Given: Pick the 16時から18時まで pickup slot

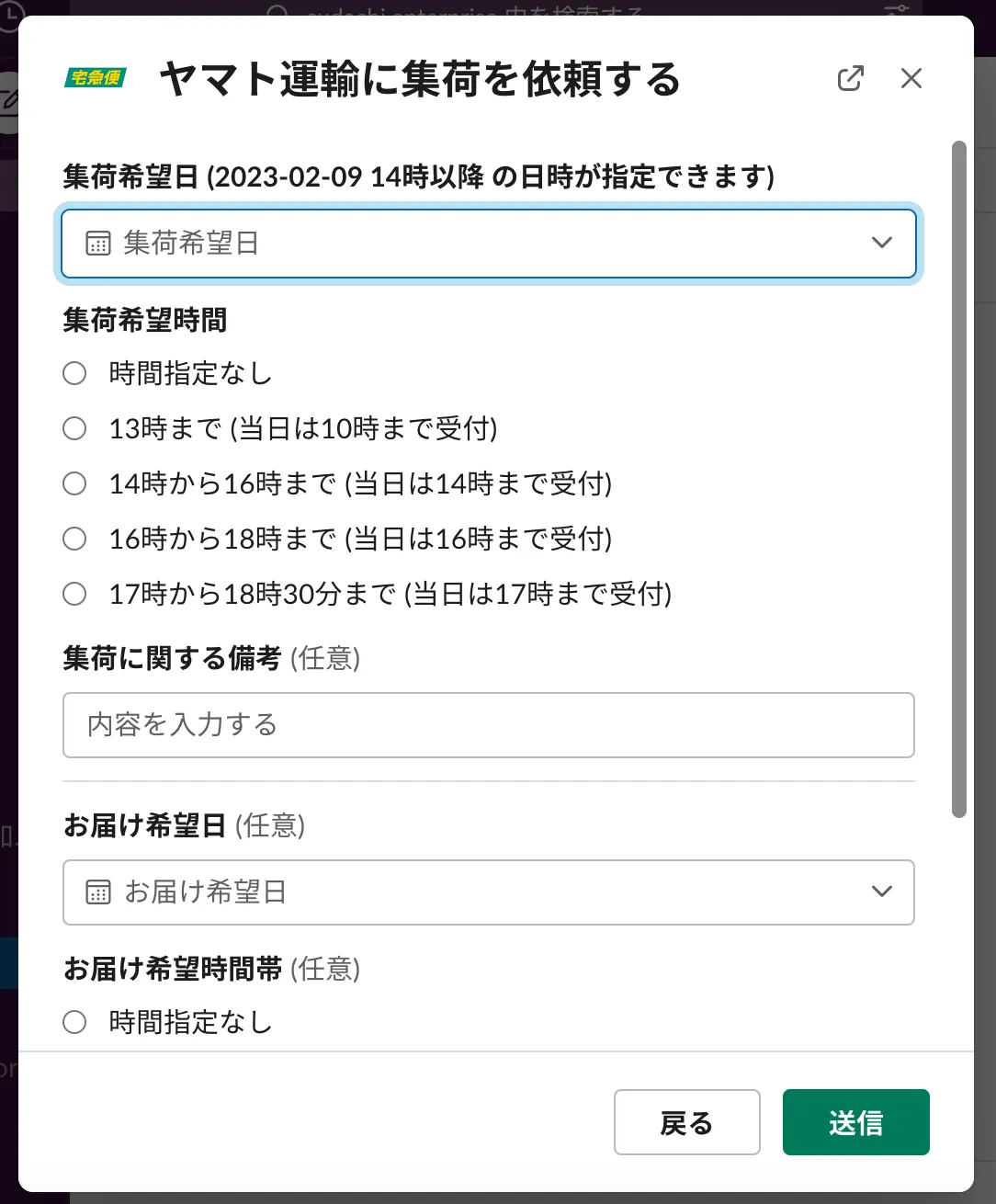Looking at the screenshot, I should pos(74,539).
